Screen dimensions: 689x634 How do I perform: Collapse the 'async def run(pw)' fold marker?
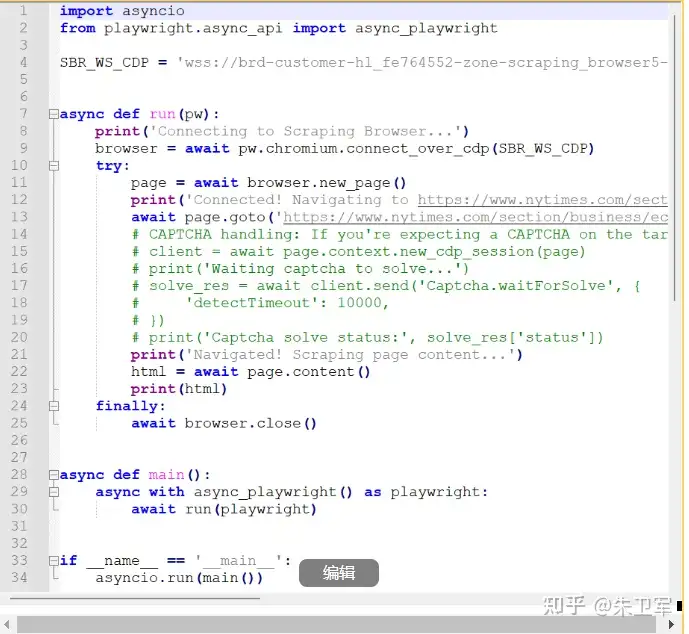coord(54,114)
